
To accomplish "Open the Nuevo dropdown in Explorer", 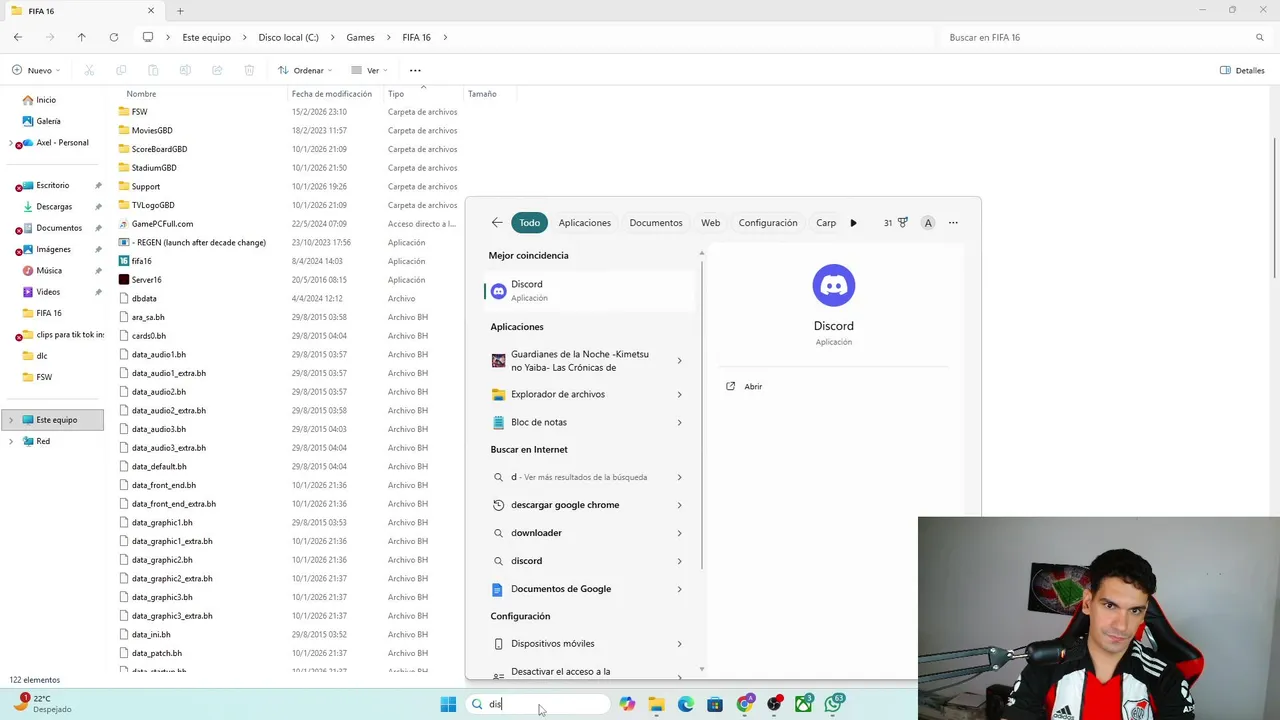I will tap(36, 70).
